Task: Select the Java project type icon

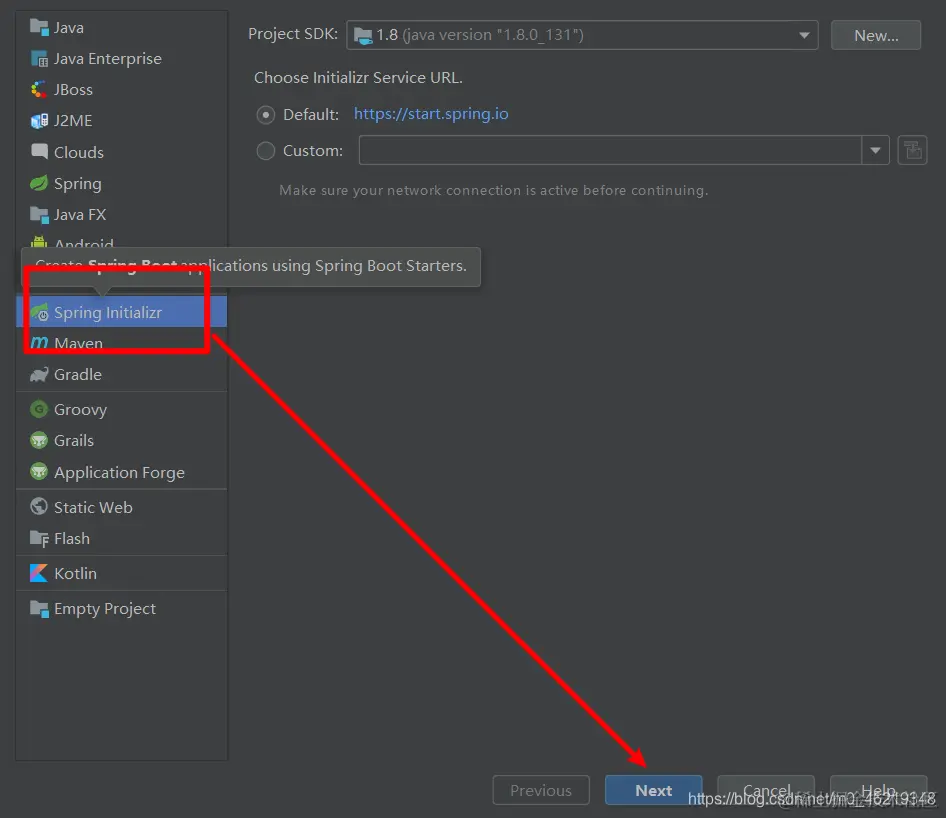Action: 39,28
